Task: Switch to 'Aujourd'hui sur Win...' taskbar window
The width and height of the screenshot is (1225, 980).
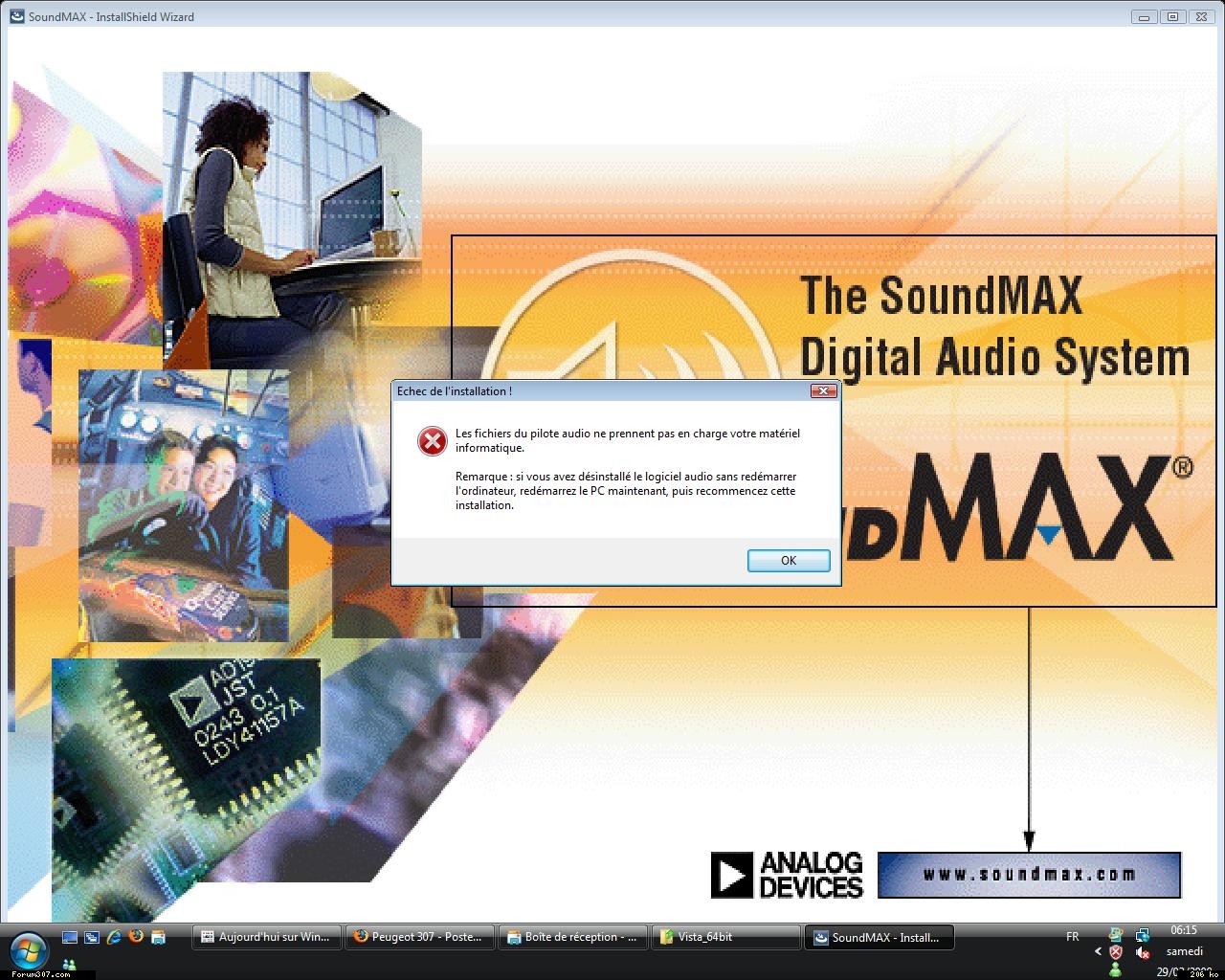Action: (266, 937)
